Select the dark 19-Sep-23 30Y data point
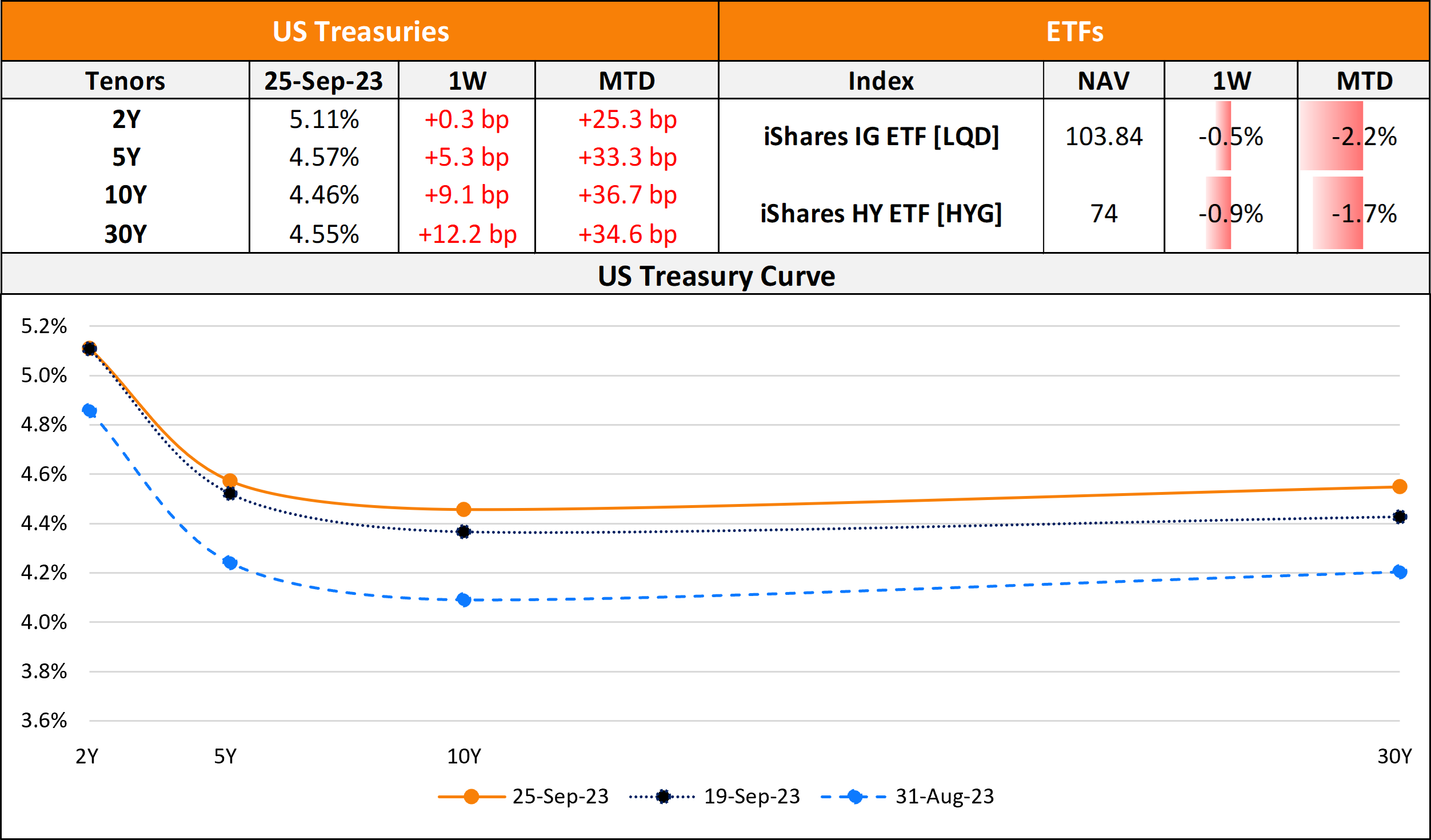 point(1400,517)
